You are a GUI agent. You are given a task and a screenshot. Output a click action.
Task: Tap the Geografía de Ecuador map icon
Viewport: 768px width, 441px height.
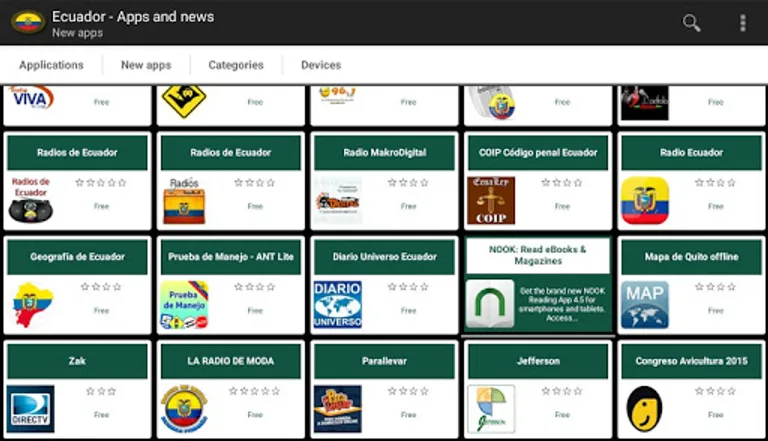(x=32, y=304)
